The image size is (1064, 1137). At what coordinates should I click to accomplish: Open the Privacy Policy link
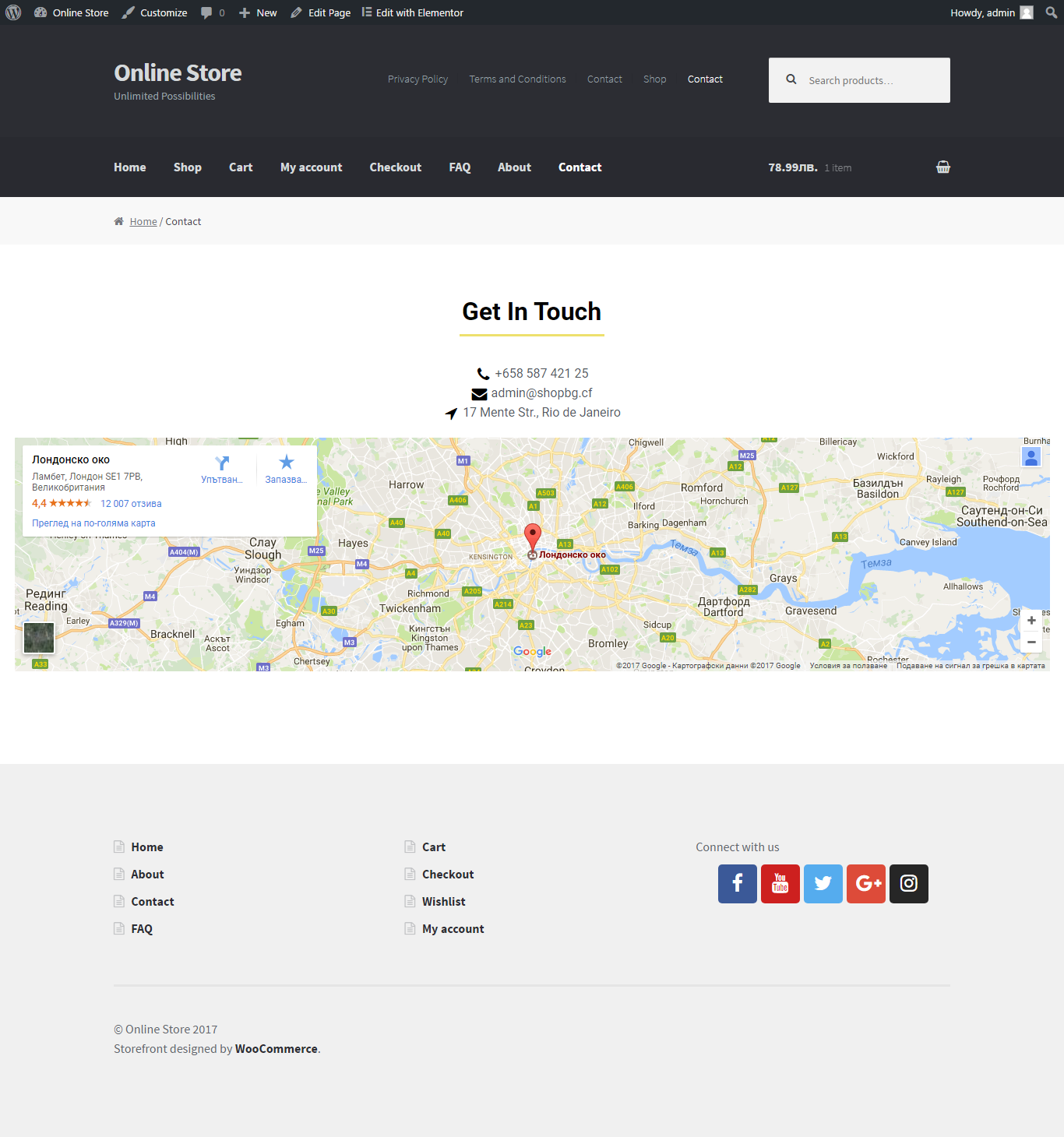point(417,79)
